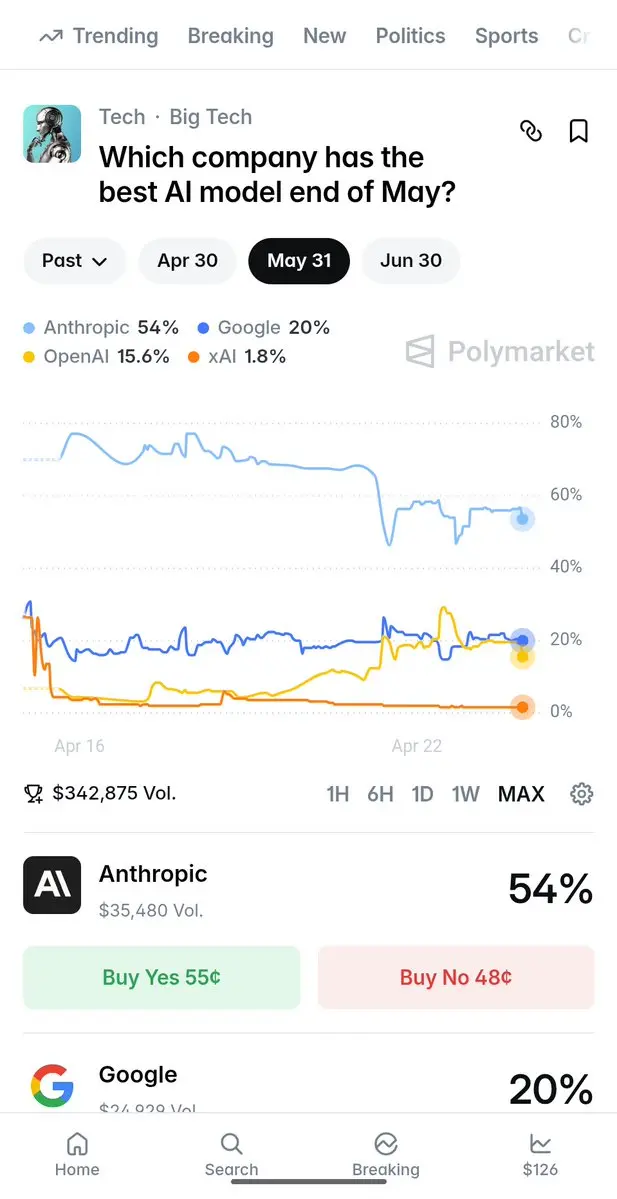Screen dimensions: 617x1199
Task: Buy Yes on Anthropic at 55 cents
Action: pos(161,977)
